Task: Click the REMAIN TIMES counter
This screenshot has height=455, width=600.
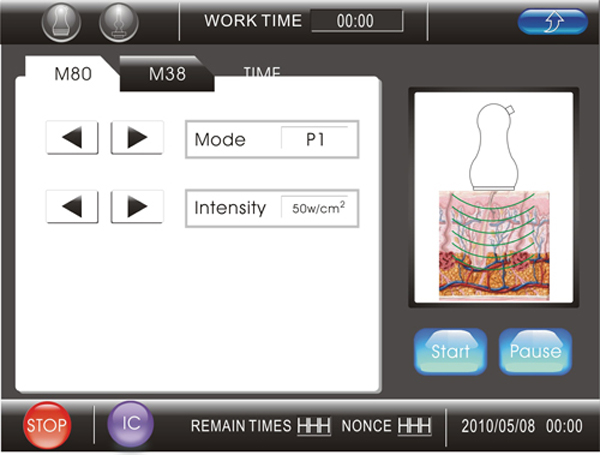Action: (314, 426)
